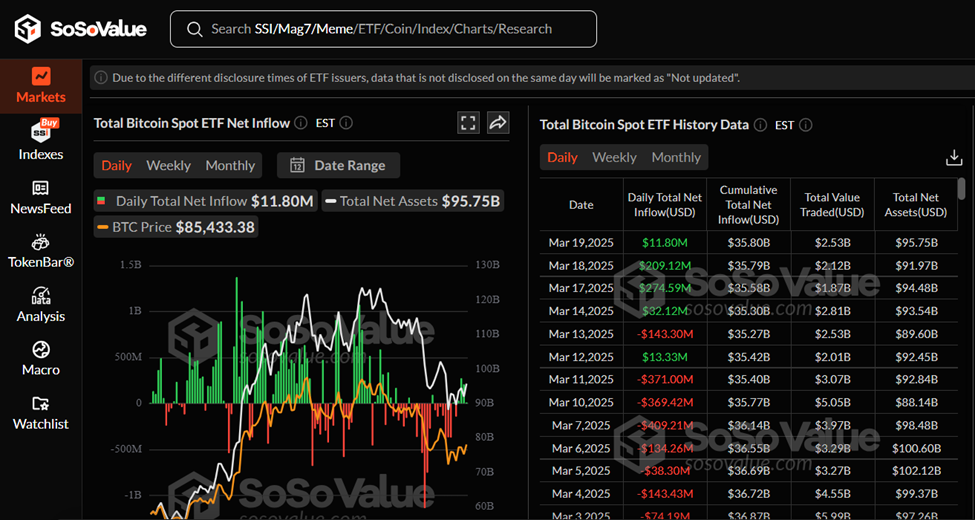
Task: Click the $5.05B value traded cell
Action: (x=832, y=402)
